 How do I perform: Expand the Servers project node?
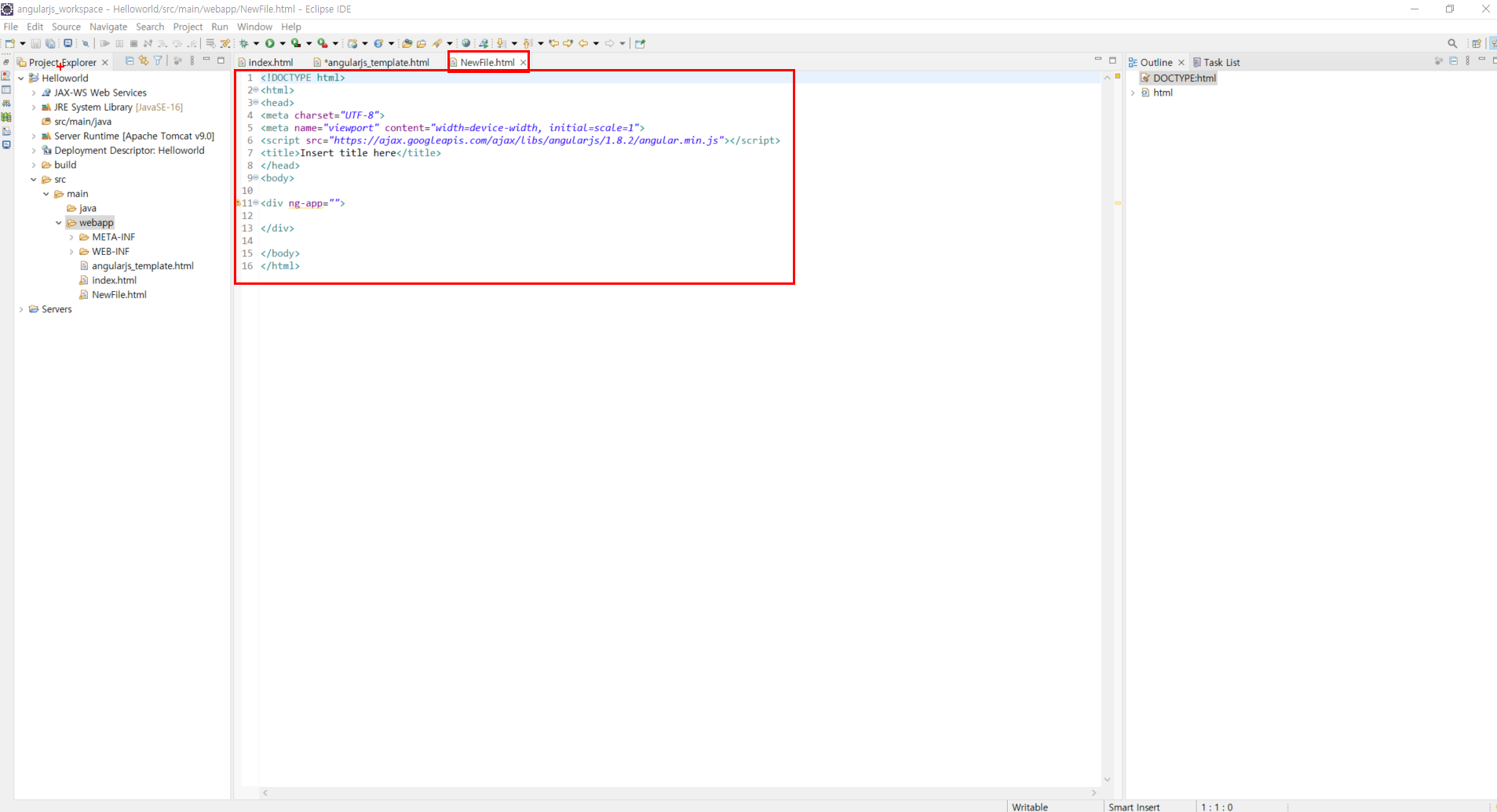point(21,310)
